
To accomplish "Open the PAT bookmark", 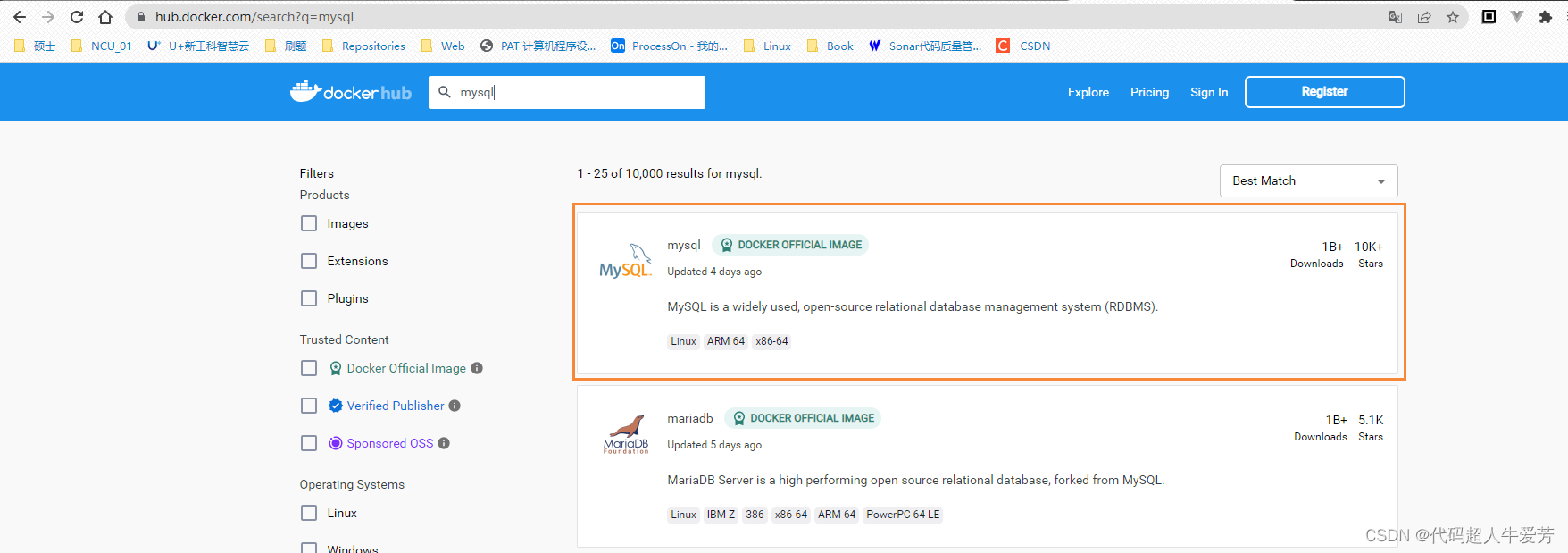I will coord(538,46).
